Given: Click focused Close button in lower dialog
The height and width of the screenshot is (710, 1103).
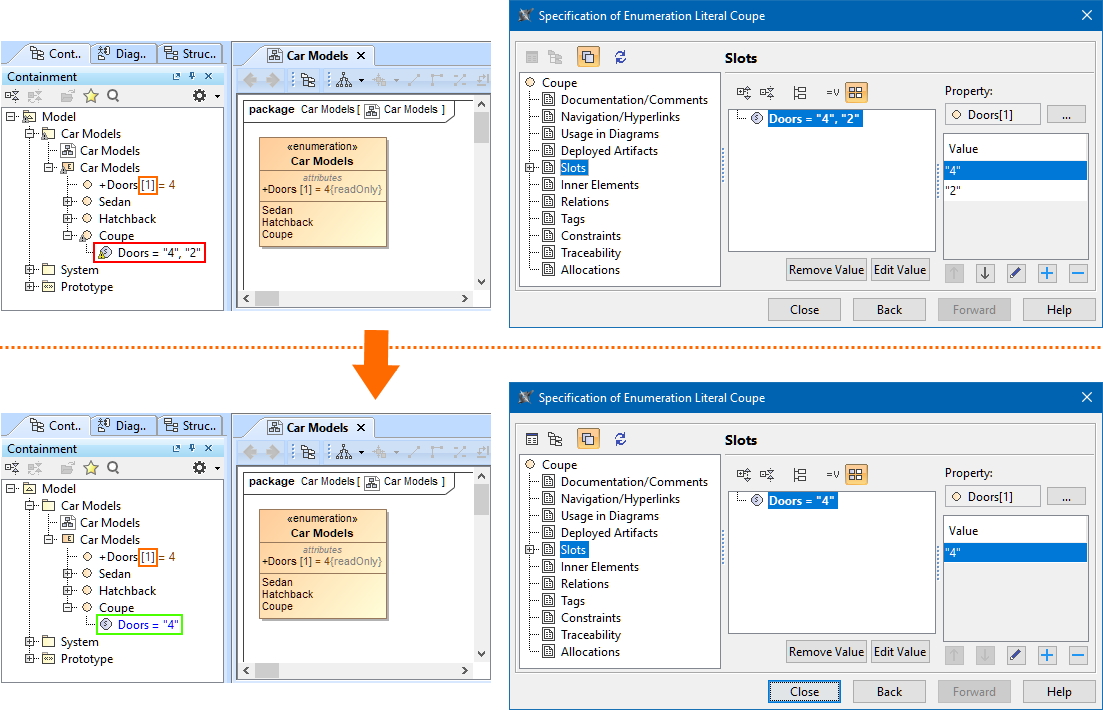Looking at the screenshot, I should pos(804,692).
